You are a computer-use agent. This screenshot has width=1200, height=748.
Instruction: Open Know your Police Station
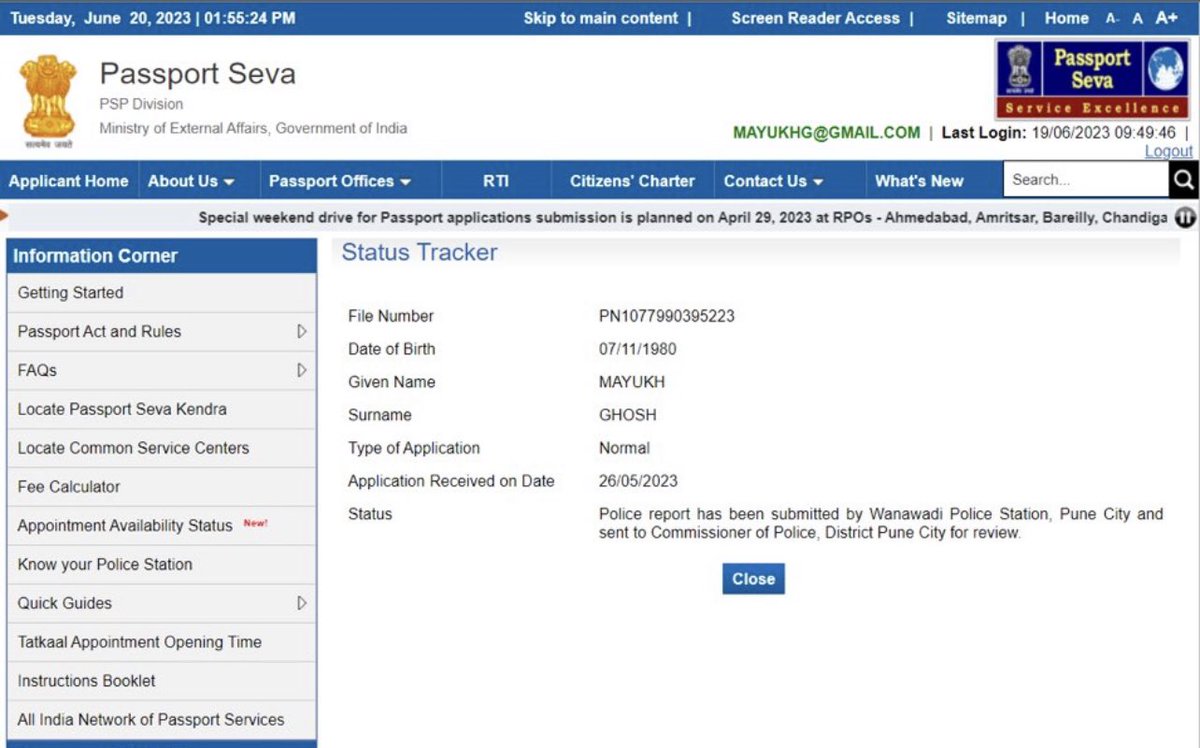point(161,564)
